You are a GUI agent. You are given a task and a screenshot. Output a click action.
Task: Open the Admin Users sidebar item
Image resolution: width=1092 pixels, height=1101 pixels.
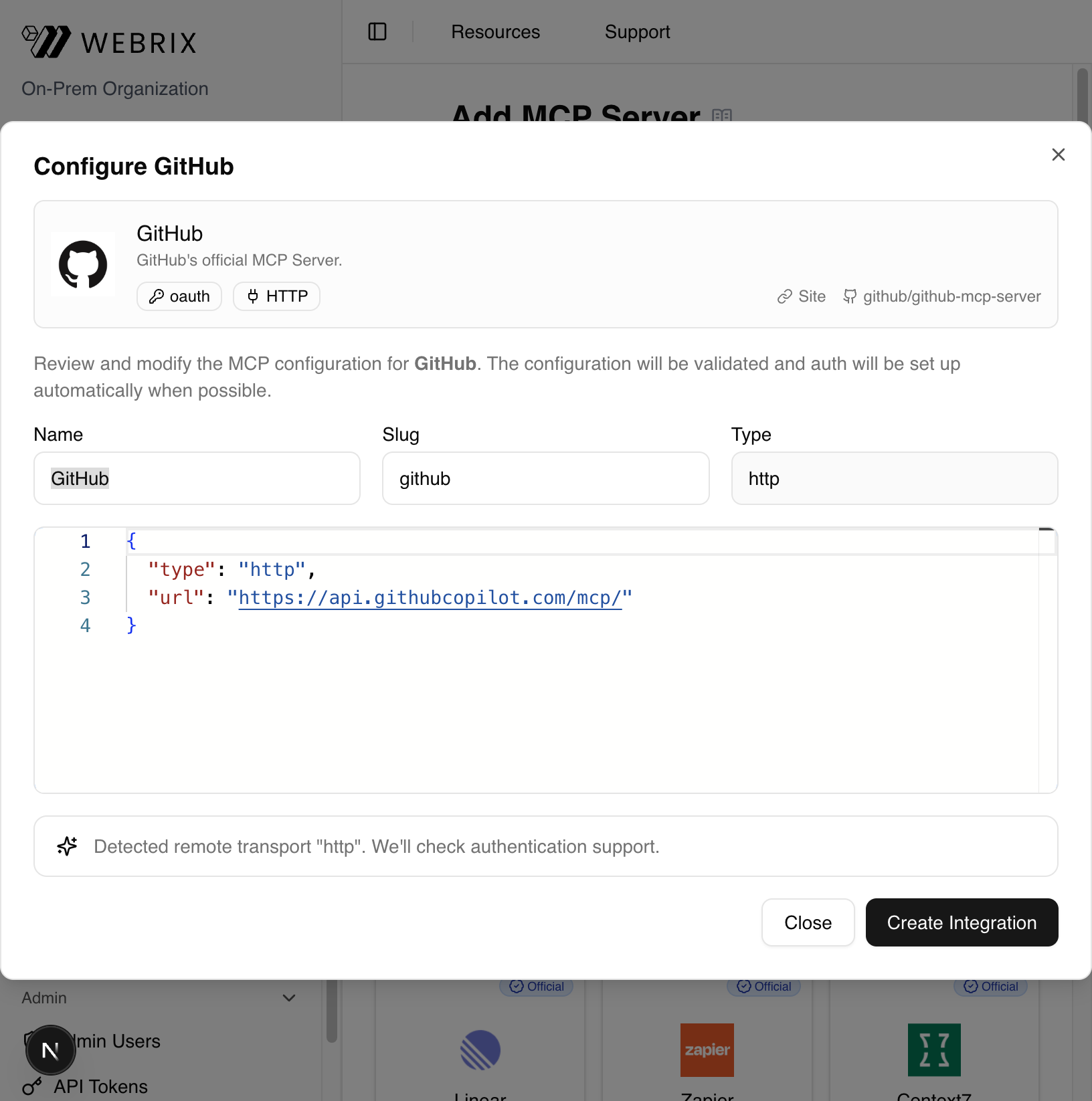116,1041
